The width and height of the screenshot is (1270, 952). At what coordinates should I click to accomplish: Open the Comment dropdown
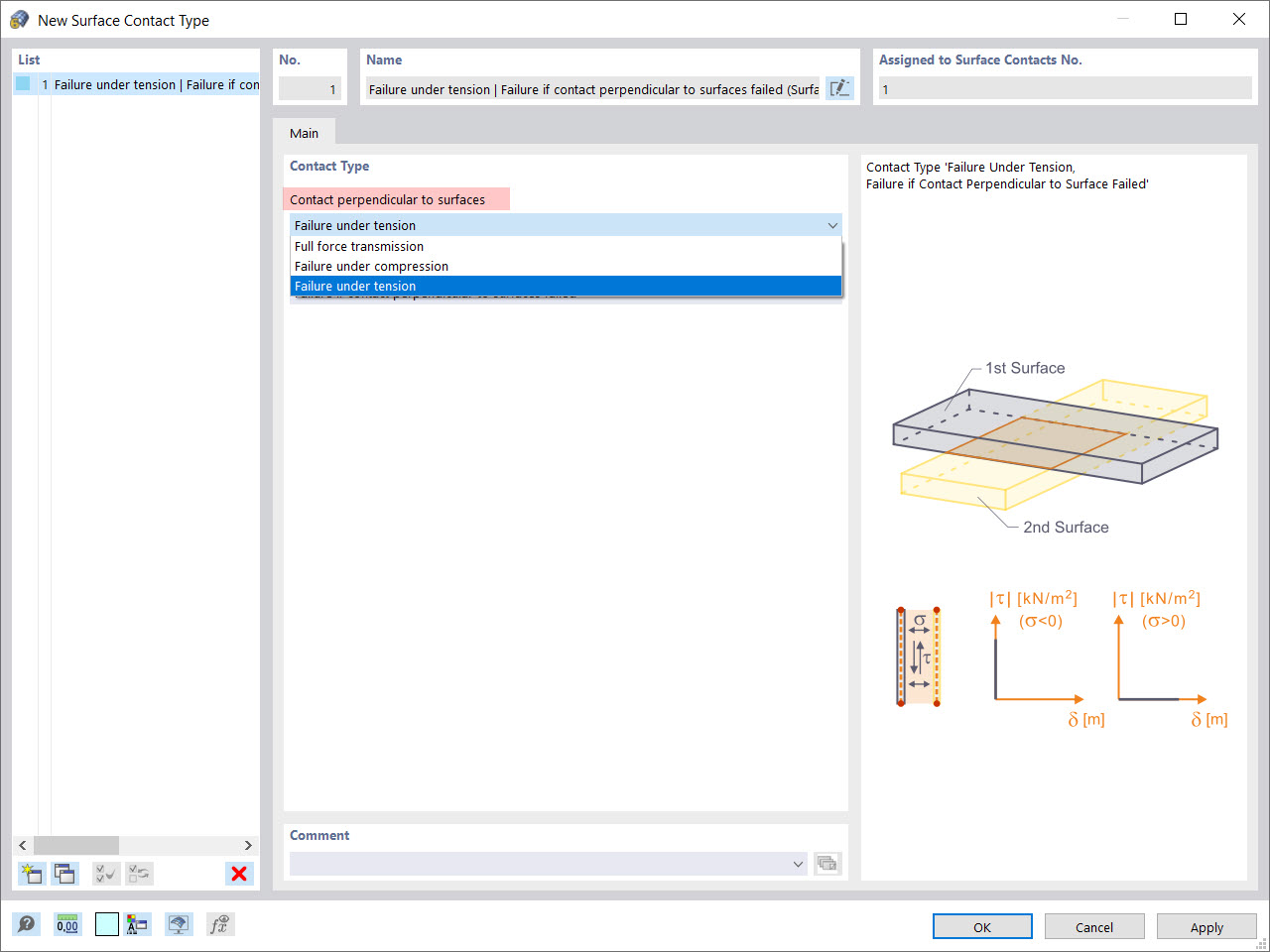(799, 864)
